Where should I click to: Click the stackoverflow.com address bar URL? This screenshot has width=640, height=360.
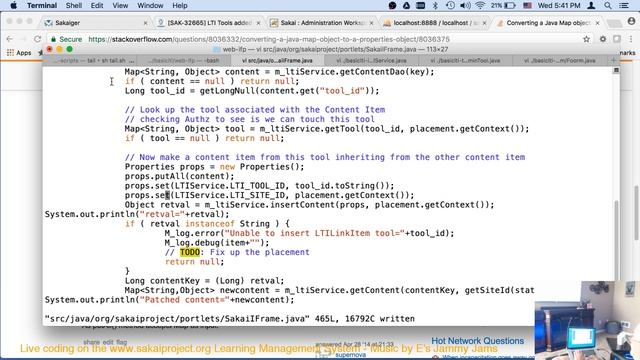269,39
